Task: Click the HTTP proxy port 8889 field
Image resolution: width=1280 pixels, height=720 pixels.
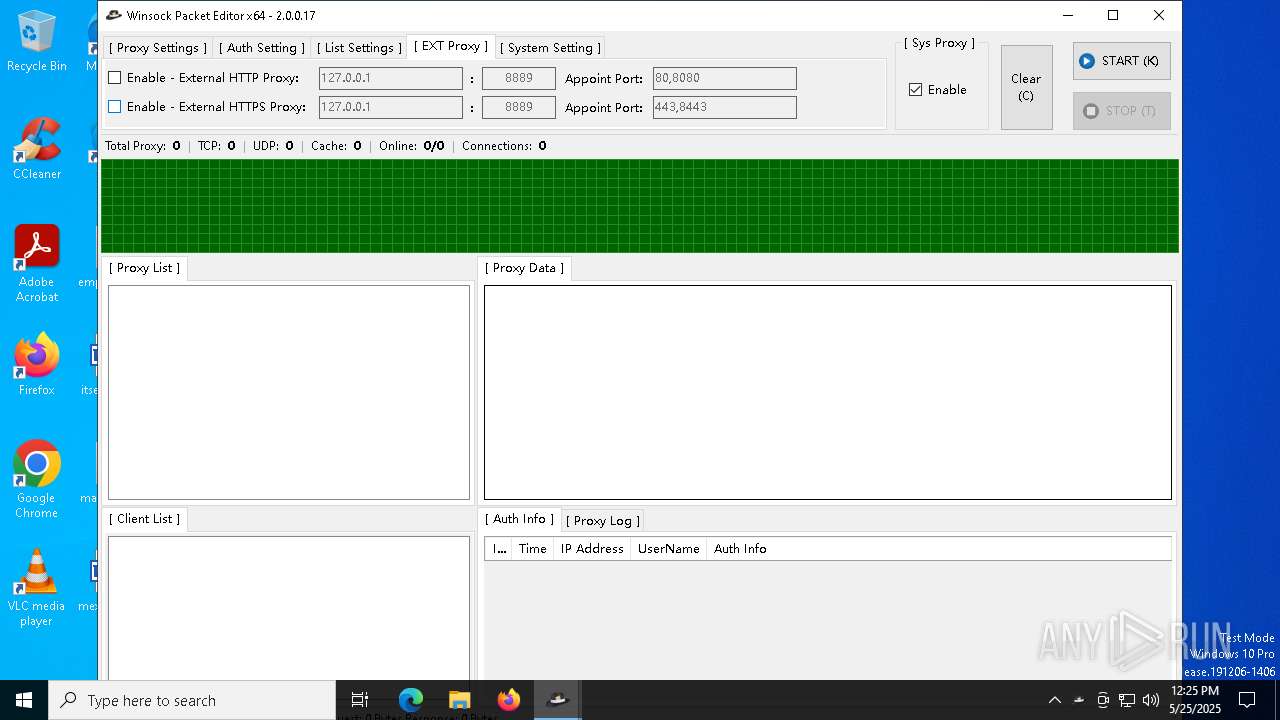Action: [x=518, y=78]
